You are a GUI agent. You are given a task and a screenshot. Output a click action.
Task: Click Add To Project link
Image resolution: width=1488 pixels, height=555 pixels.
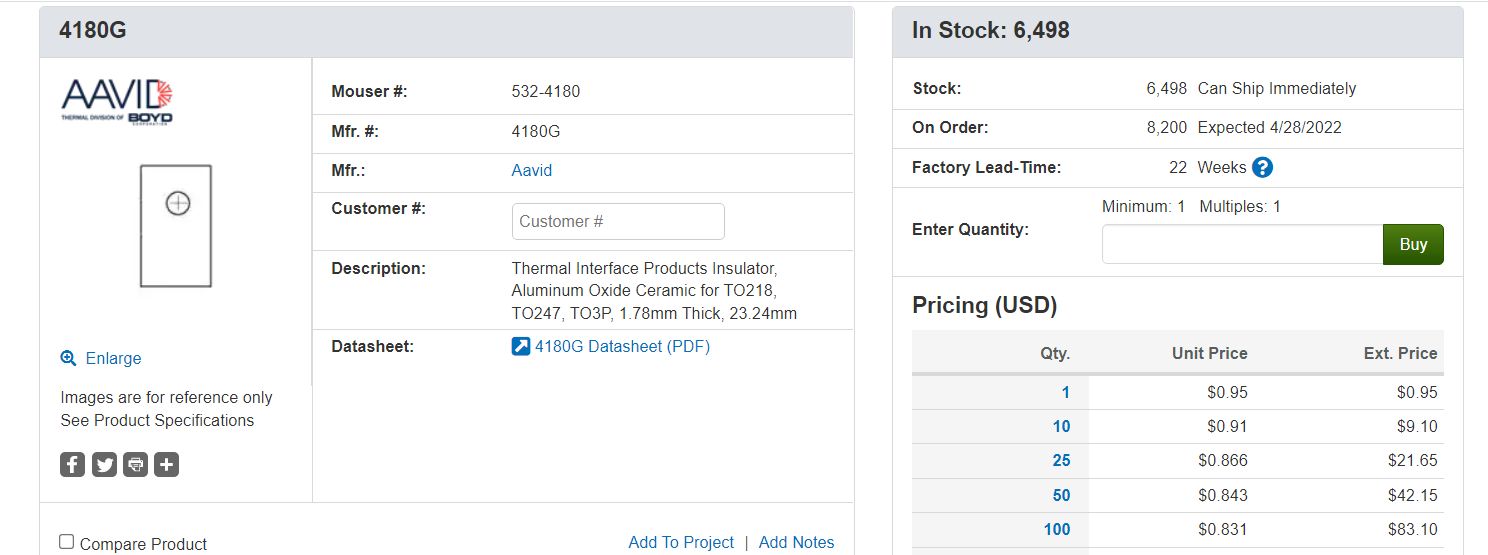click(681, 542)
